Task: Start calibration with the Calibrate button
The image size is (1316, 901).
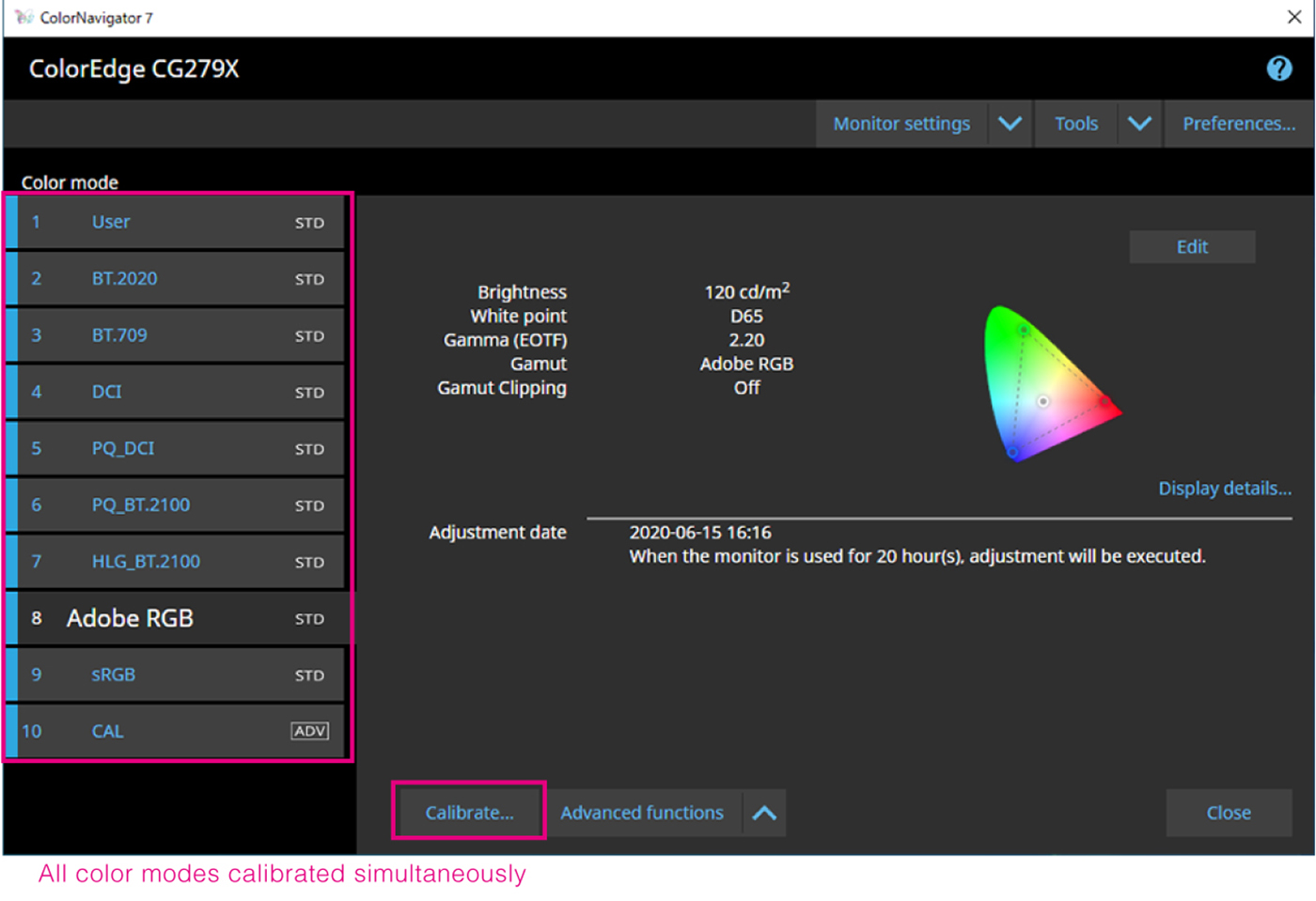Action: coord(469,813)
